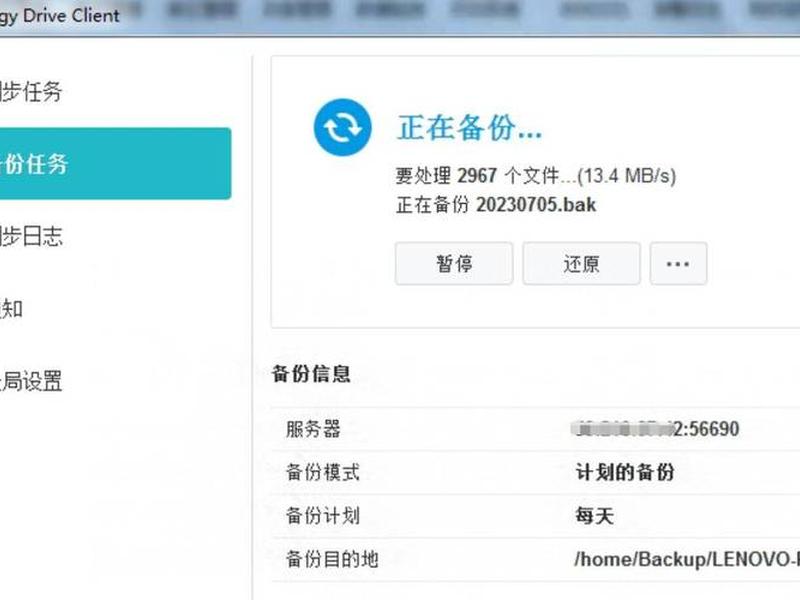Click the 服务器 row label
The image size is (800, 600).
coord(313,429)
